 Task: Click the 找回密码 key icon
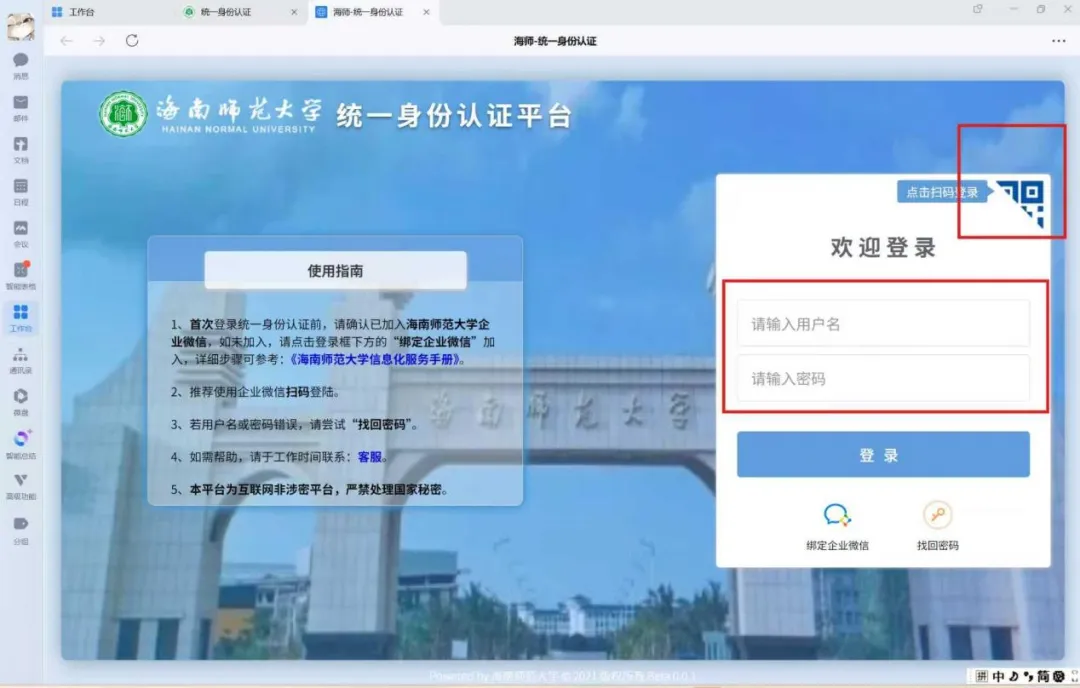click(937, 514)
